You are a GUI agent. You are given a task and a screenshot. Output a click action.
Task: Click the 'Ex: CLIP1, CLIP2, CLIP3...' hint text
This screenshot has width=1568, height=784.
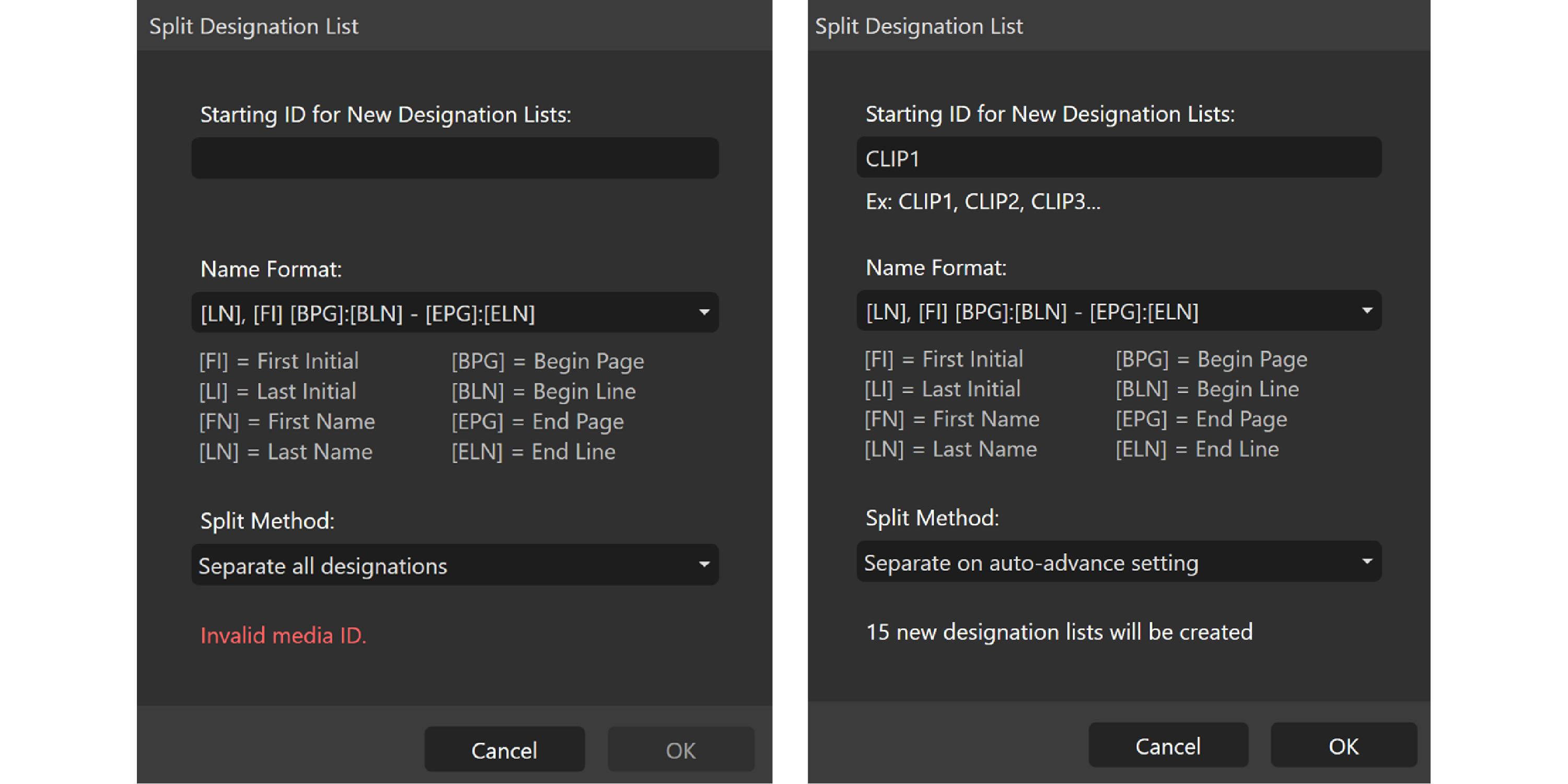point(982,202)
